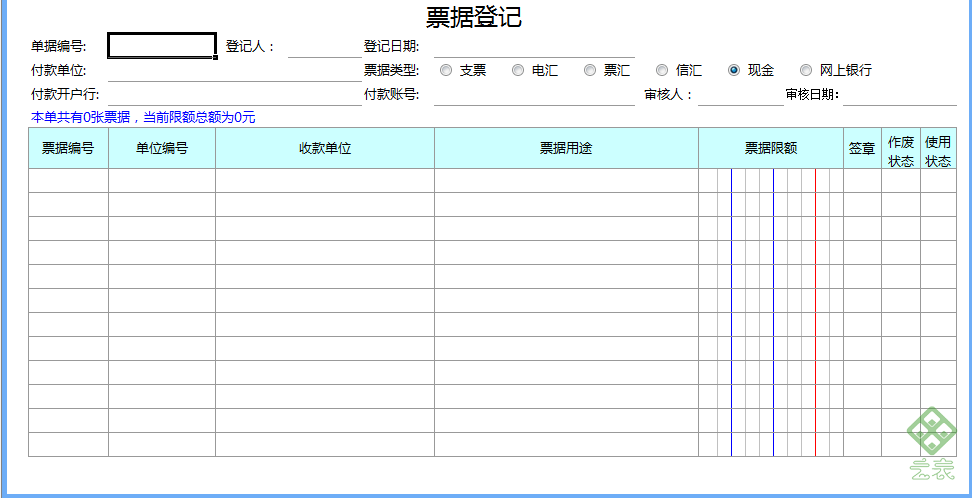Choose the 信汇 bill type option

[x=662, y=71]
